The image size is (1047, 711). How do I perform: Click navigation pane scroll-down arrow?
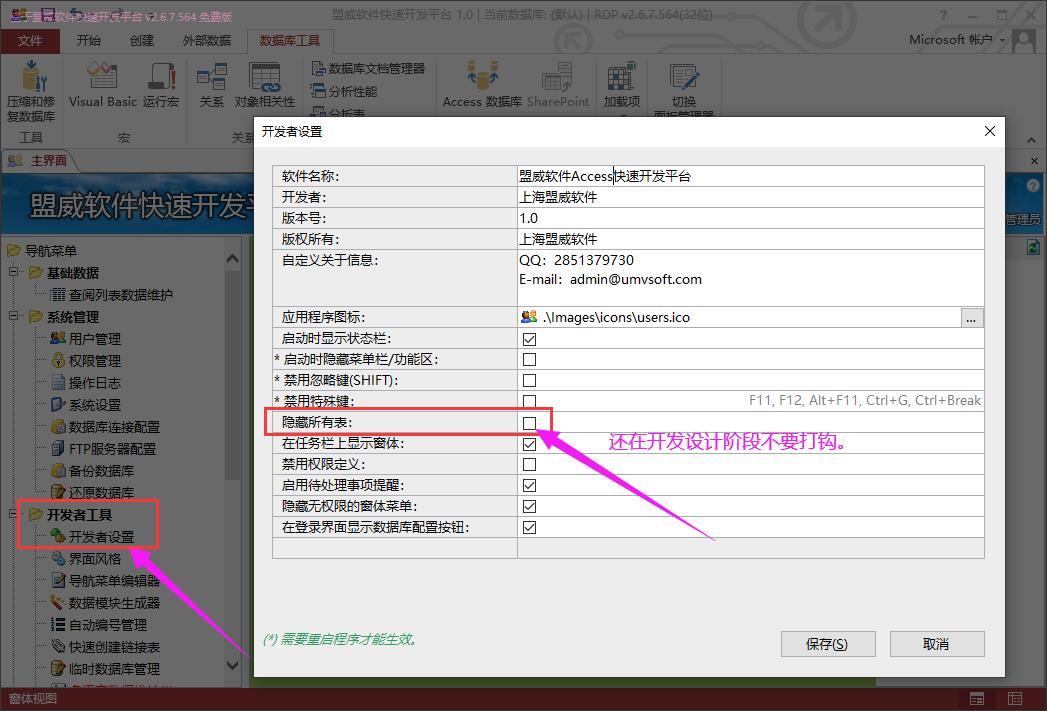(x=232, y=665)
